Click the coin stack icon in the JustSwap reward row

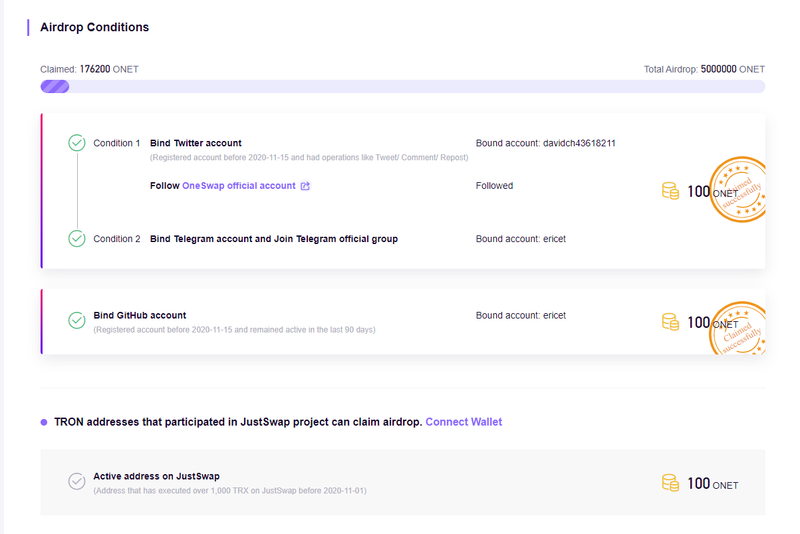coord(670,482)
